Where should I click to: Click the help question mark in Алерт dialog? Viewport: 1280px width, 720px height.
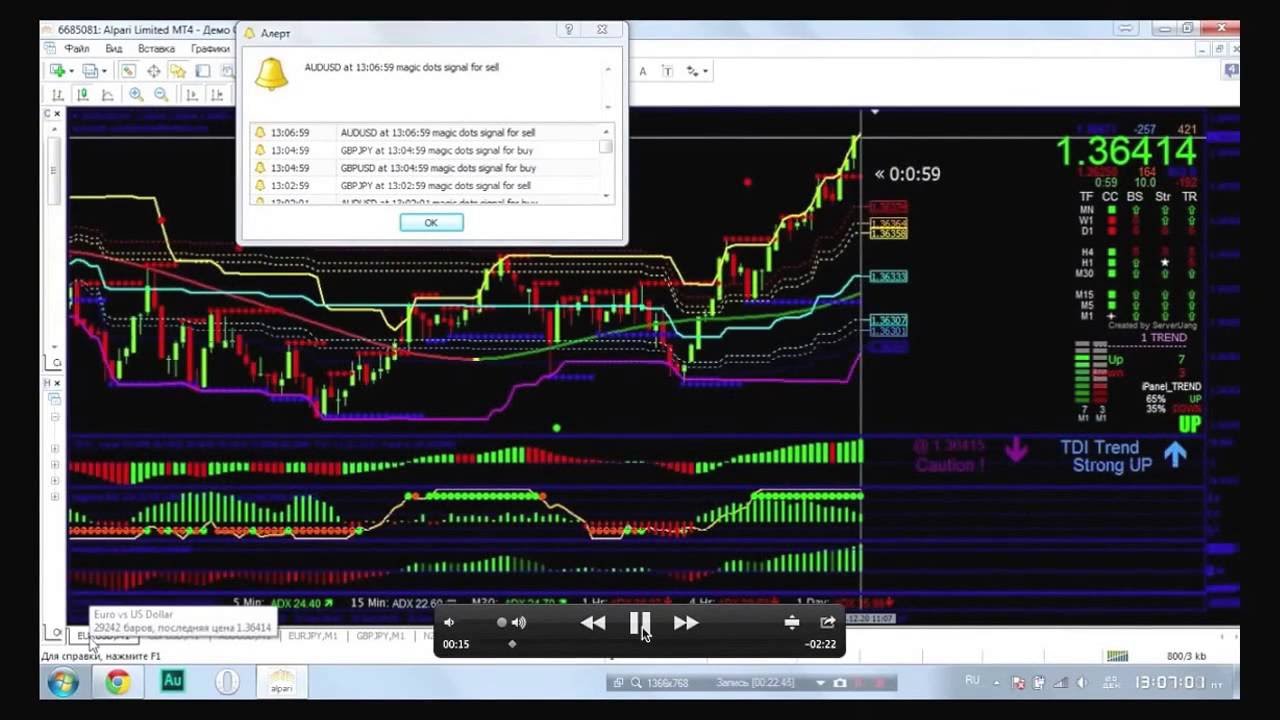569,30
